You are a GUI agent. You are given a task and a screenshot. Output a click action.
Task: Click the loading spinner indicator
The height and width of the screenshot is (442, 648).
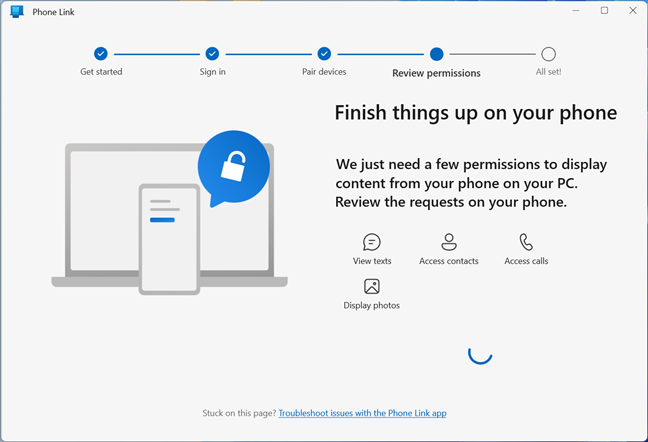(480, 352)
